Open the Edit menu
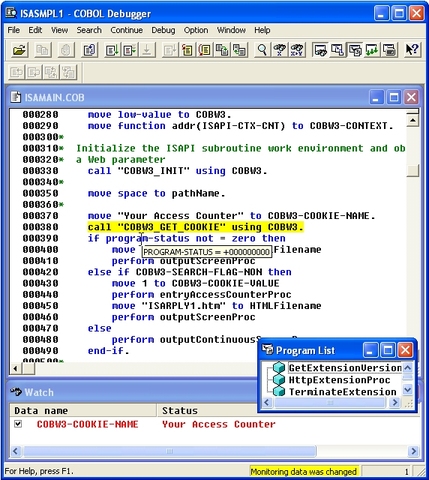Viewport: 429px width, 480px height. point(35,30)
